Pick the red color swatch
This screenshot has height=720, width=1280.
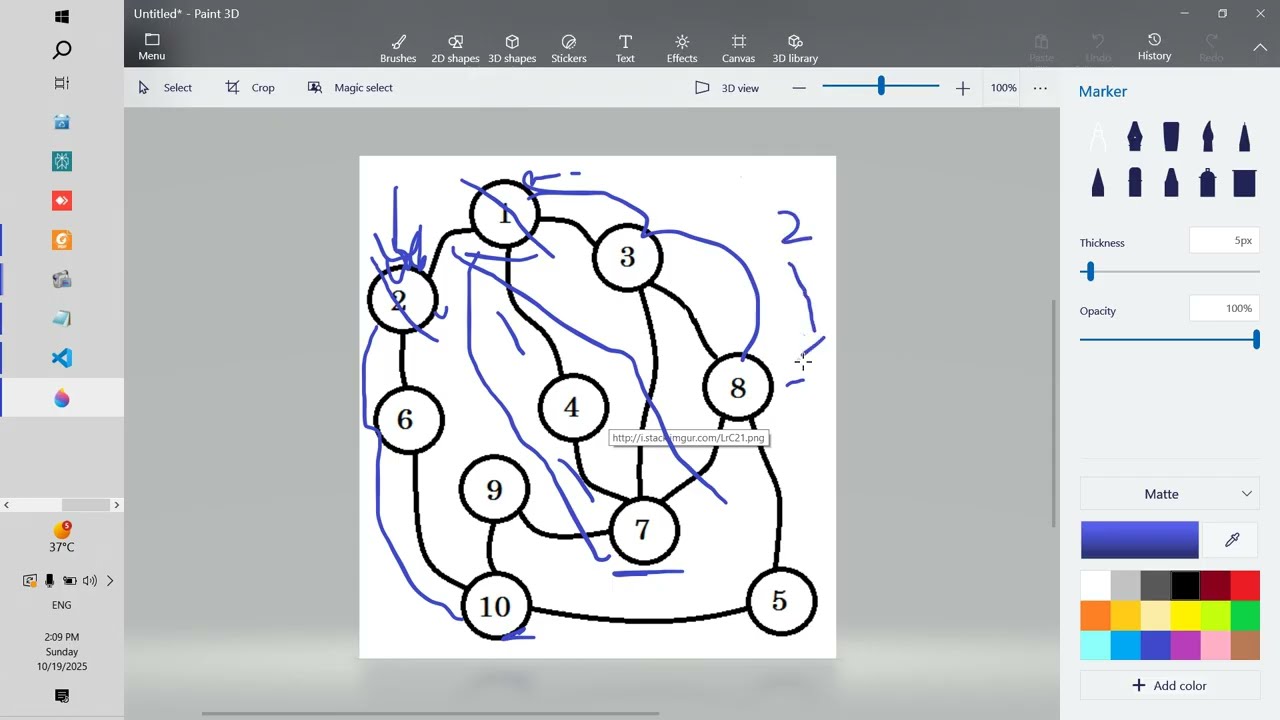[x=1245, y=586]
